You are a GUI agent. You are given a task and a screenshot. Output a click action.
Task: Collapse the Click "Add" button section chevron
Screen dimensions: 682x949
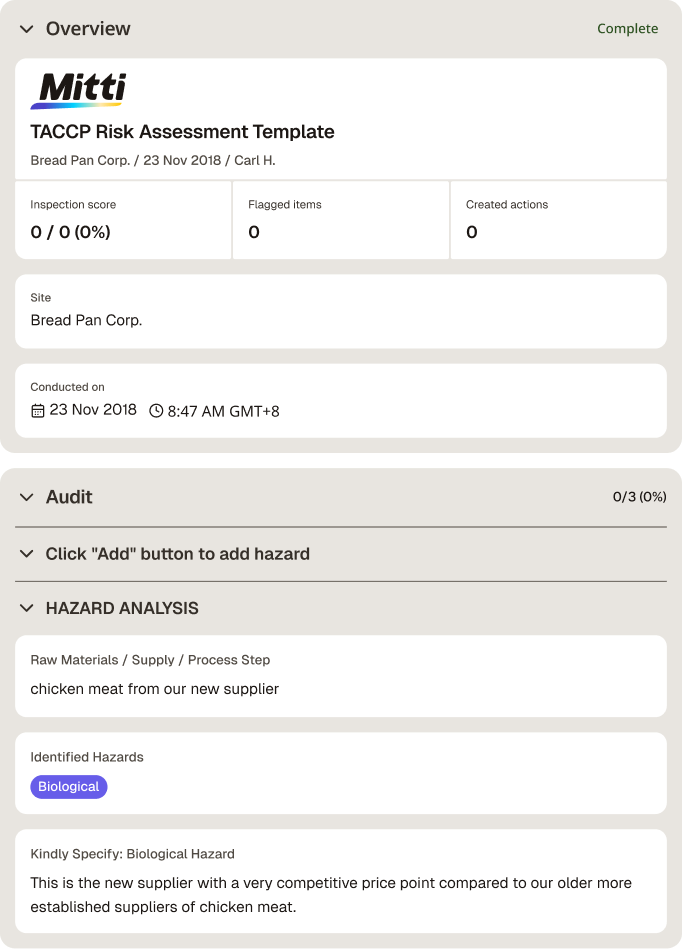[27, 554]
